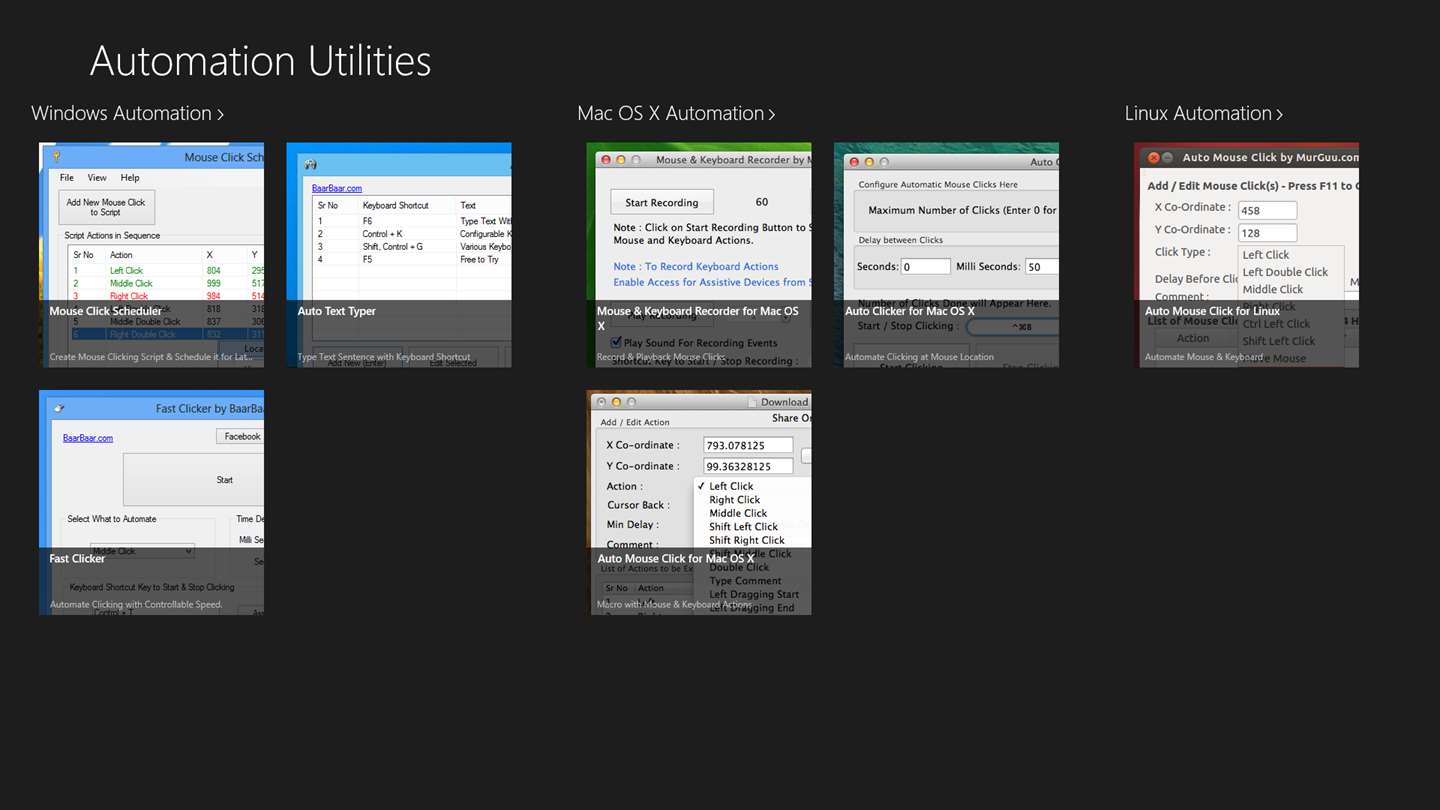Click the BaarBaar.com link in Fast Clicker
1440x810 pixels.
(x=88, y=438)
